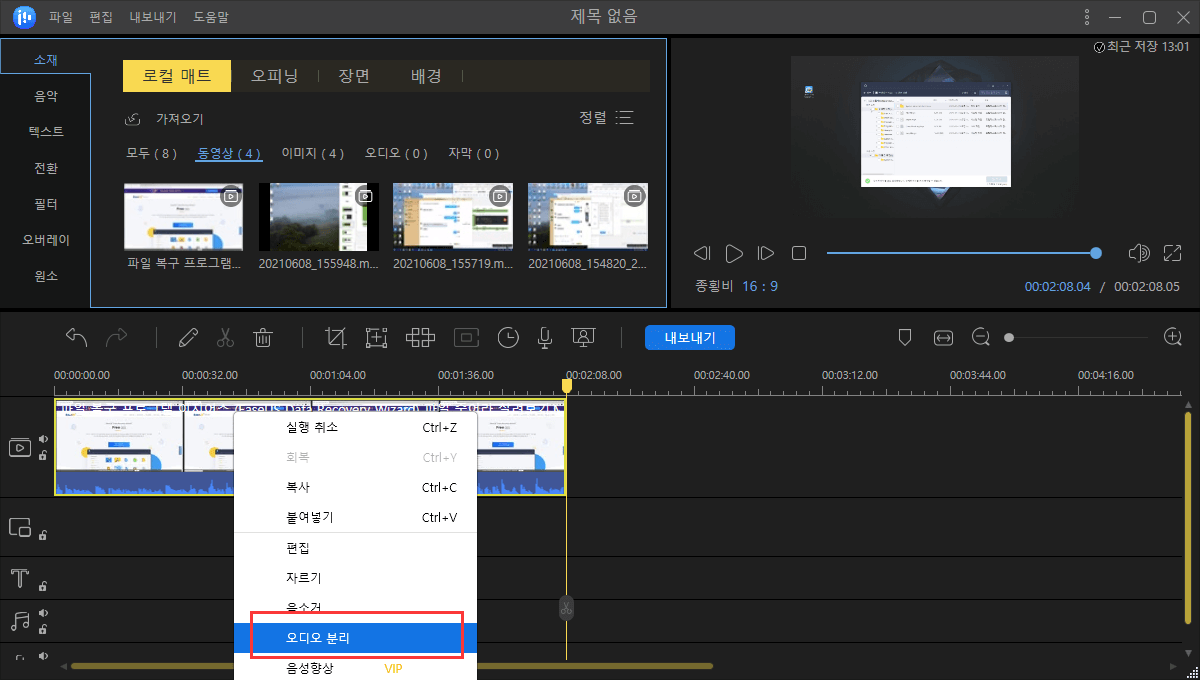Open the 파일 menu
This screenshot has height=680, width=1200.
click(x=61, y=17)
